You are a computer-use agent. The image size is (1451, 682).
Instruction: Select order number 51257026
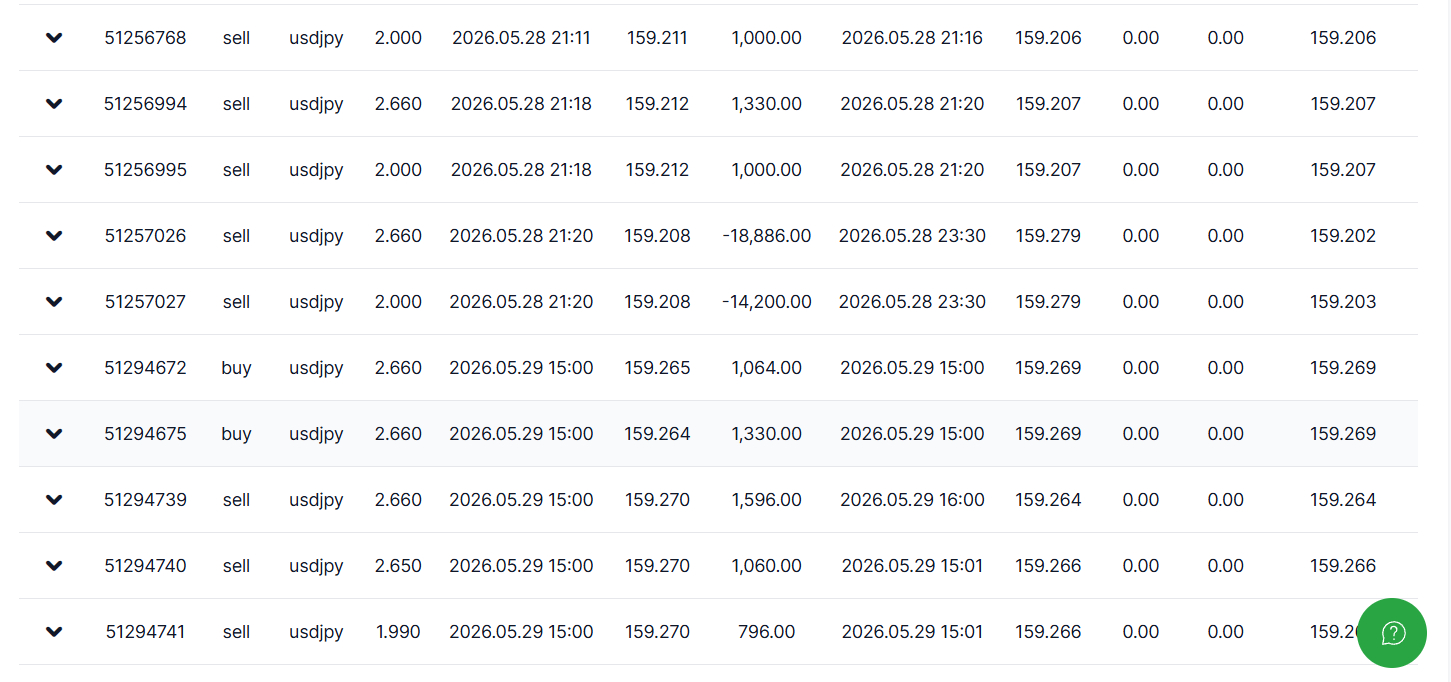[x=145, y=236]
